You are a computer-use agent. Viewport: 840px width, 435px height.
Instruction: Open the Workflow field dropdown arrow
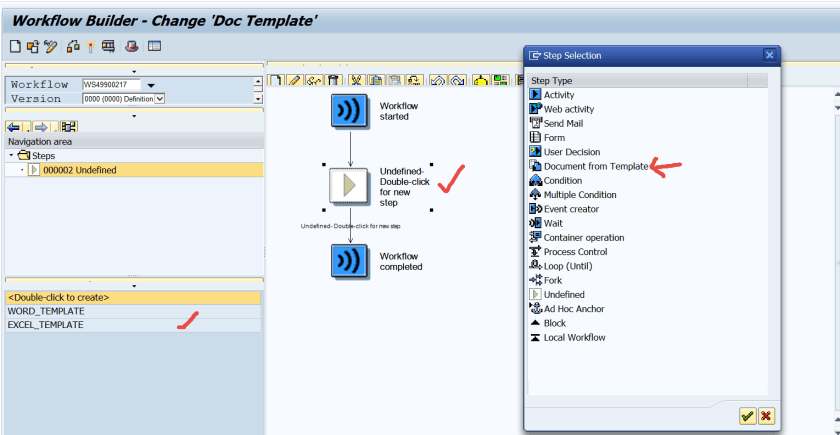click(151, 85)
